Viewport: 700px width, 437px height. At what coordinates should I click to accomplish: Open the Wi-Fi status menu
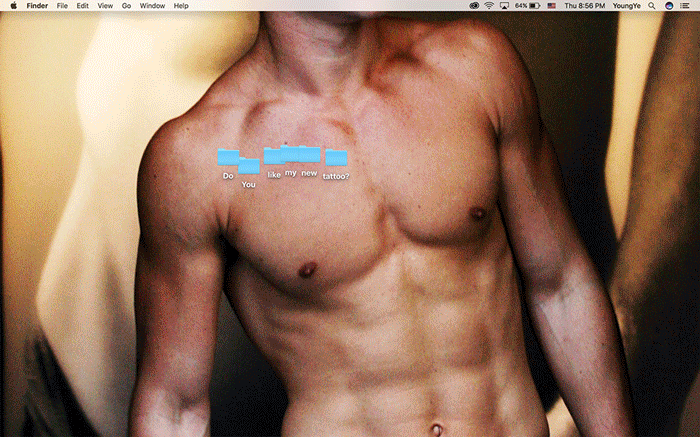(489, 6)
